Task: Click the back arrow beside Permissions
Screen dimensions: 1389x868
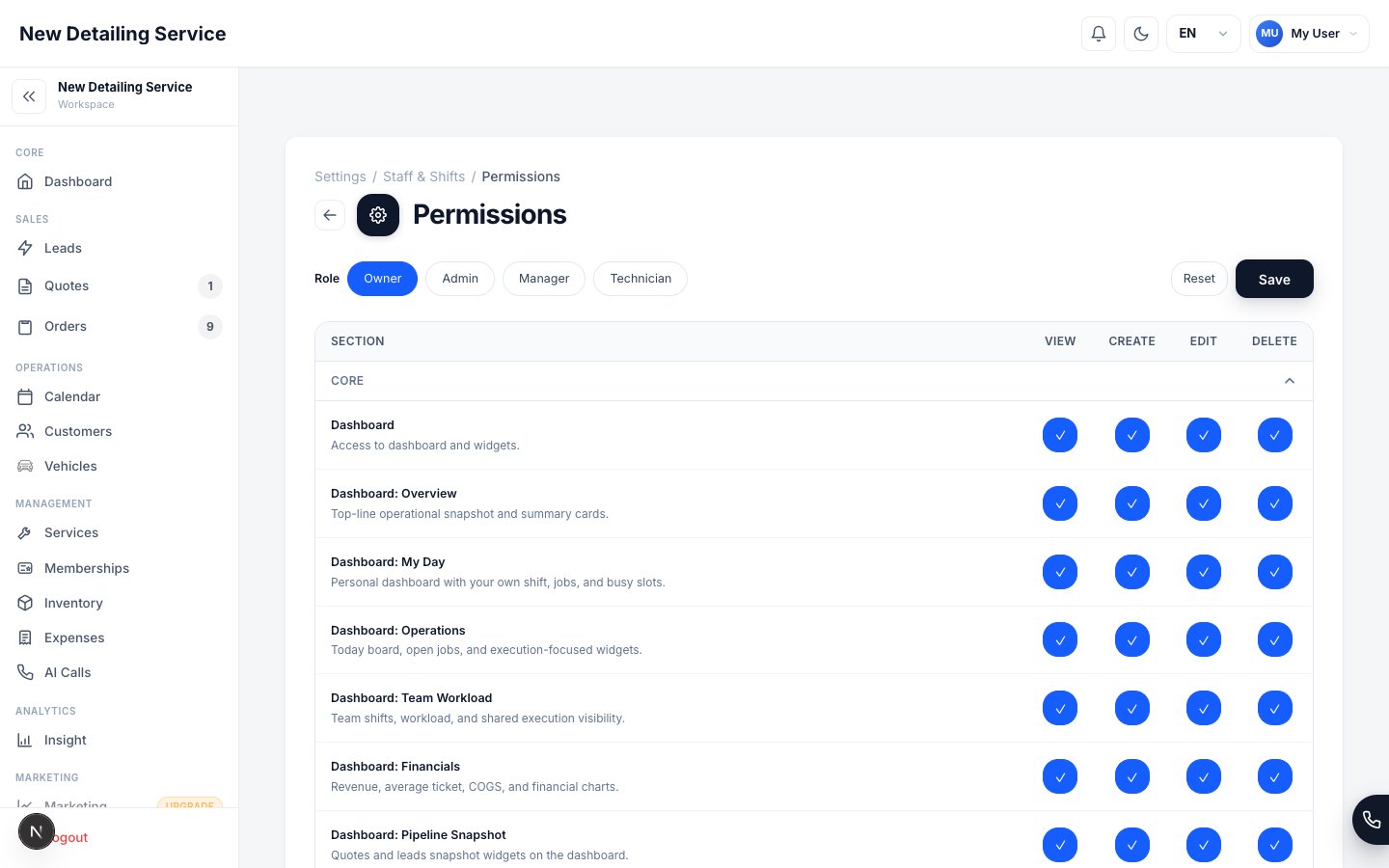Action: point(330,215)
